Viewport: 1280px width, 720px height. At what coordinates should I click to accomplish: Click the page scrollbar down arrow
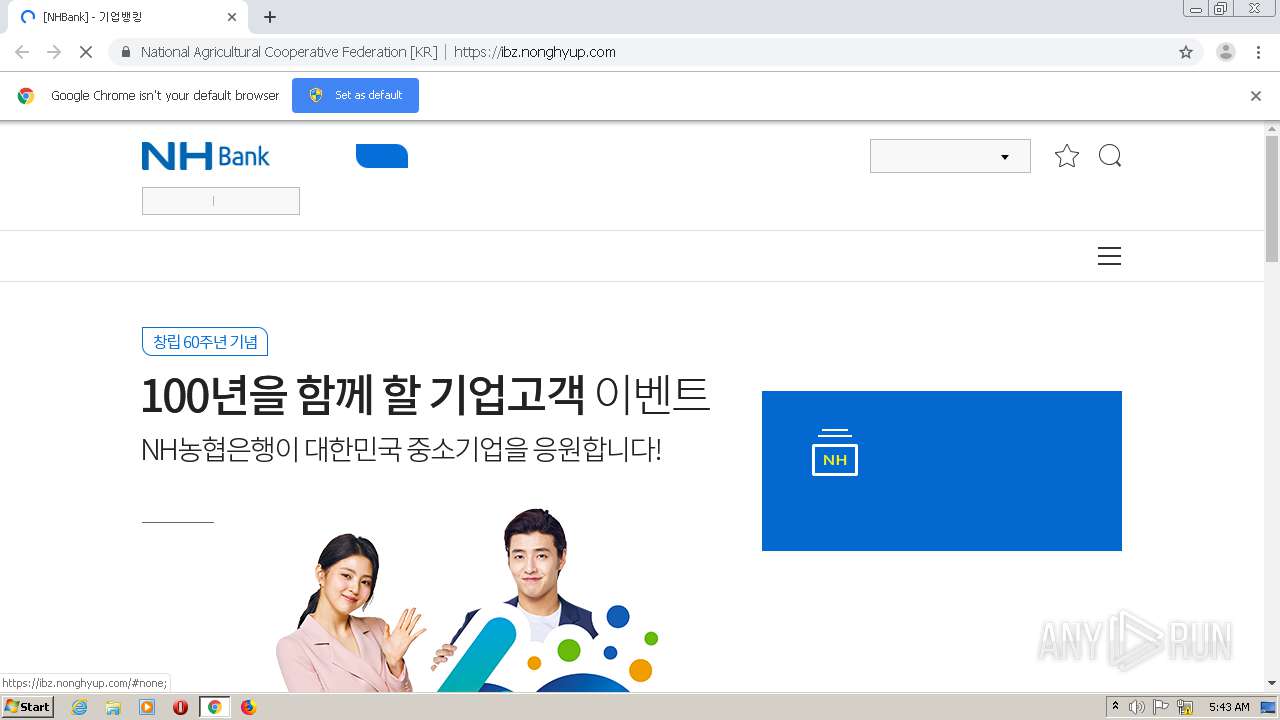click(1272, 684)
